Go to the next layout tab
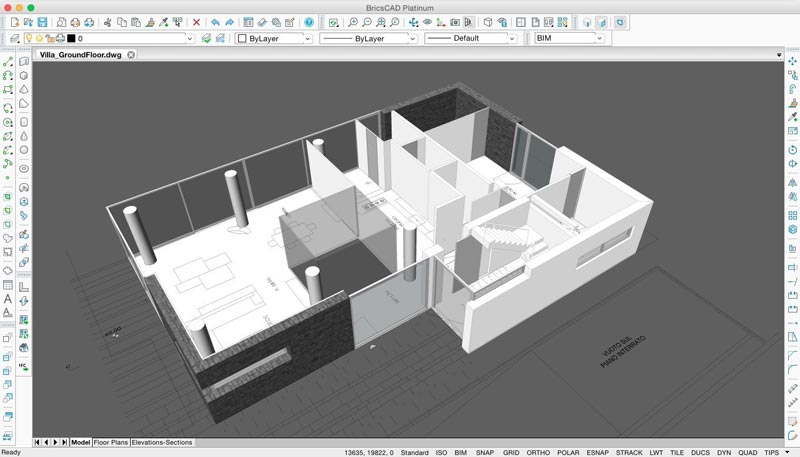The image size is (800, 457). coord(55,442)
